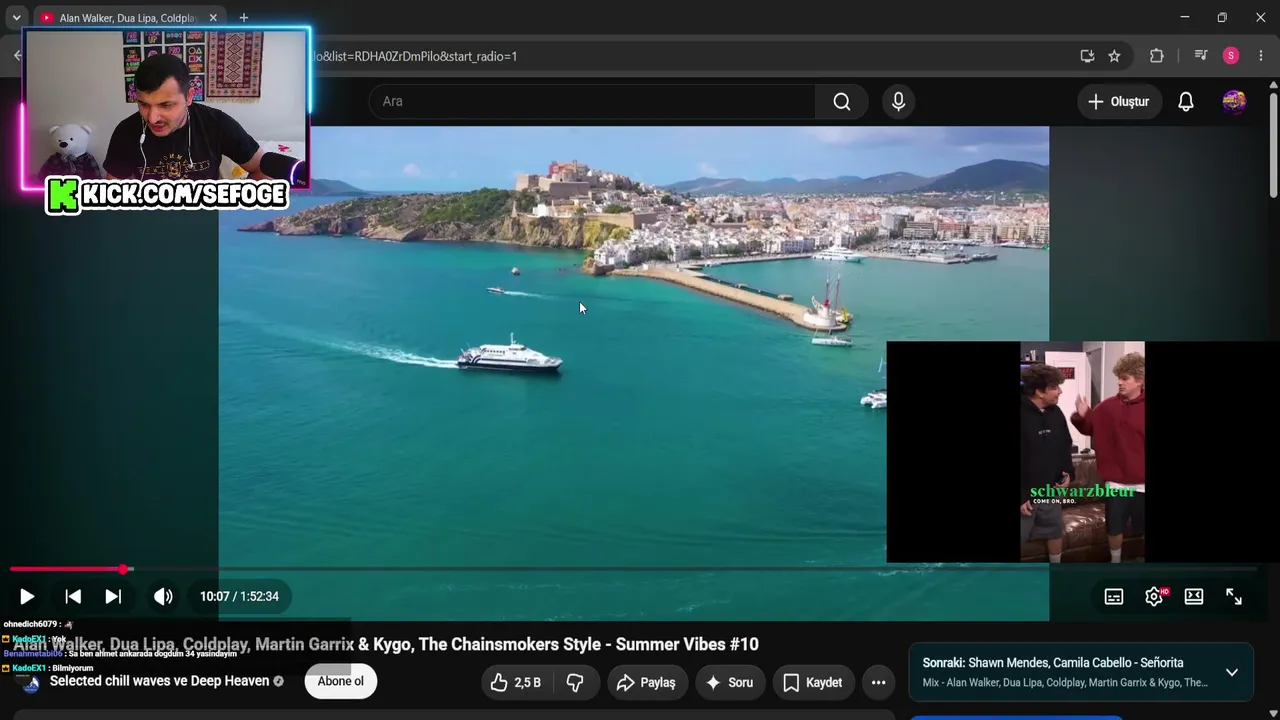Viewport: 1280px width, 720px height.
Task: Click the red video progress bar
Action: tap(66, 569)
